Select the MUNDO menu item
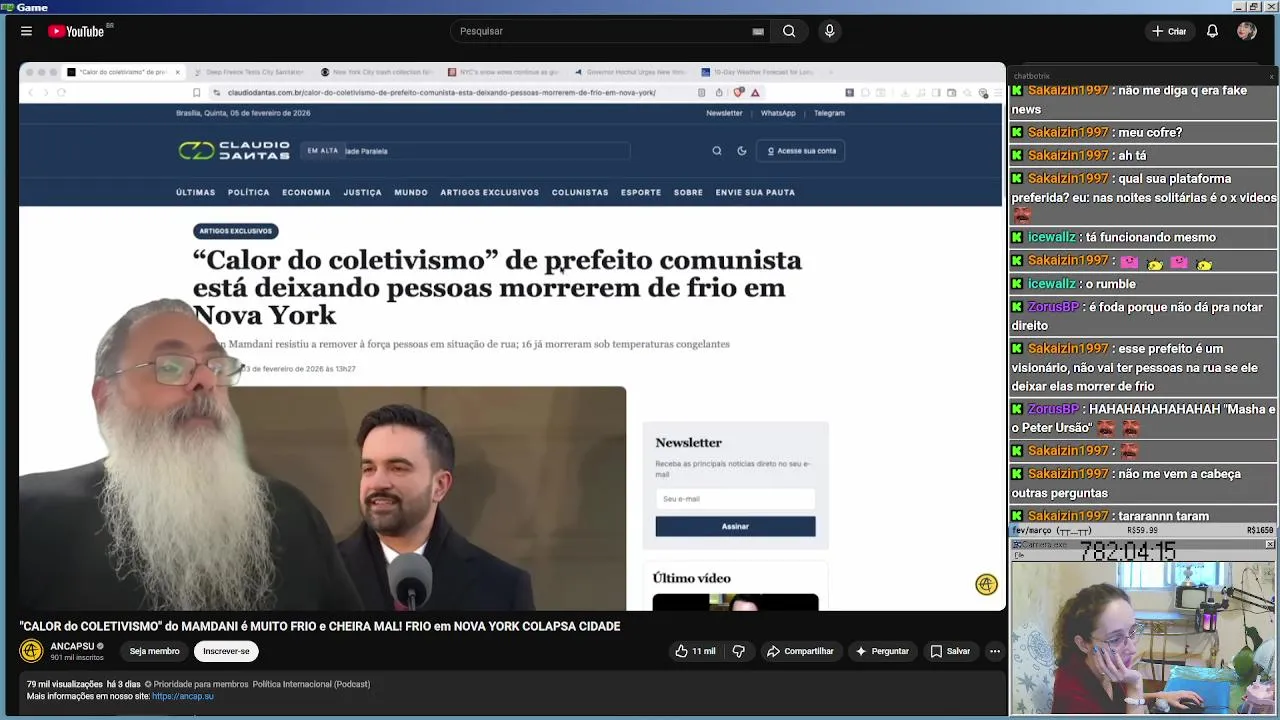 (x=411, y=192)
